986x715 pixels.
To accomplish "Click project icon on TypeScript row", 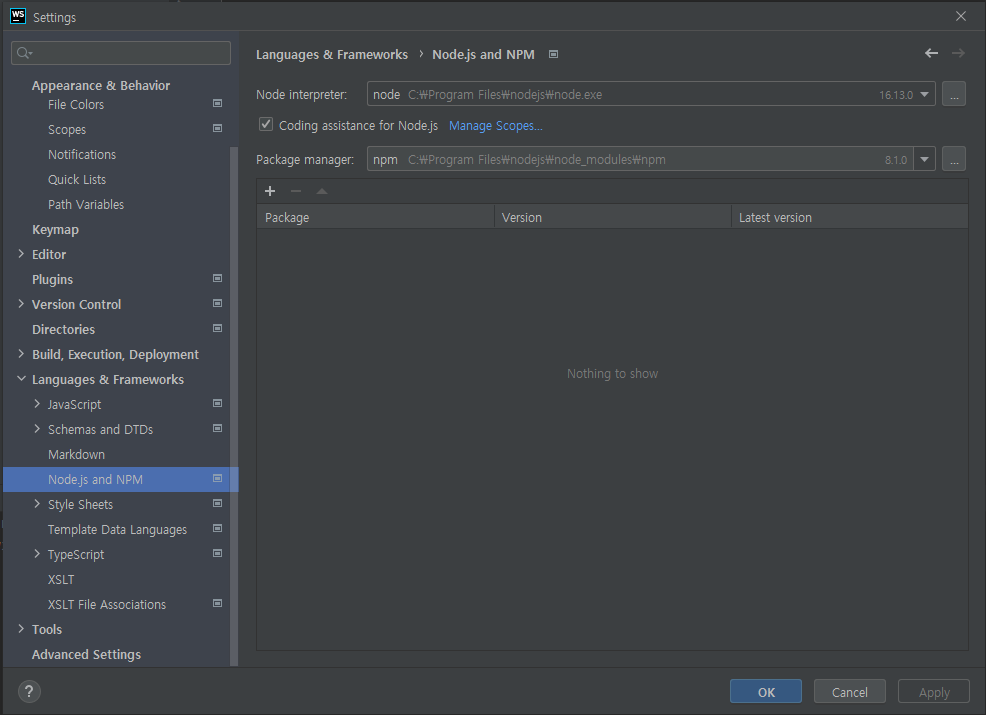I will (218, 553).
